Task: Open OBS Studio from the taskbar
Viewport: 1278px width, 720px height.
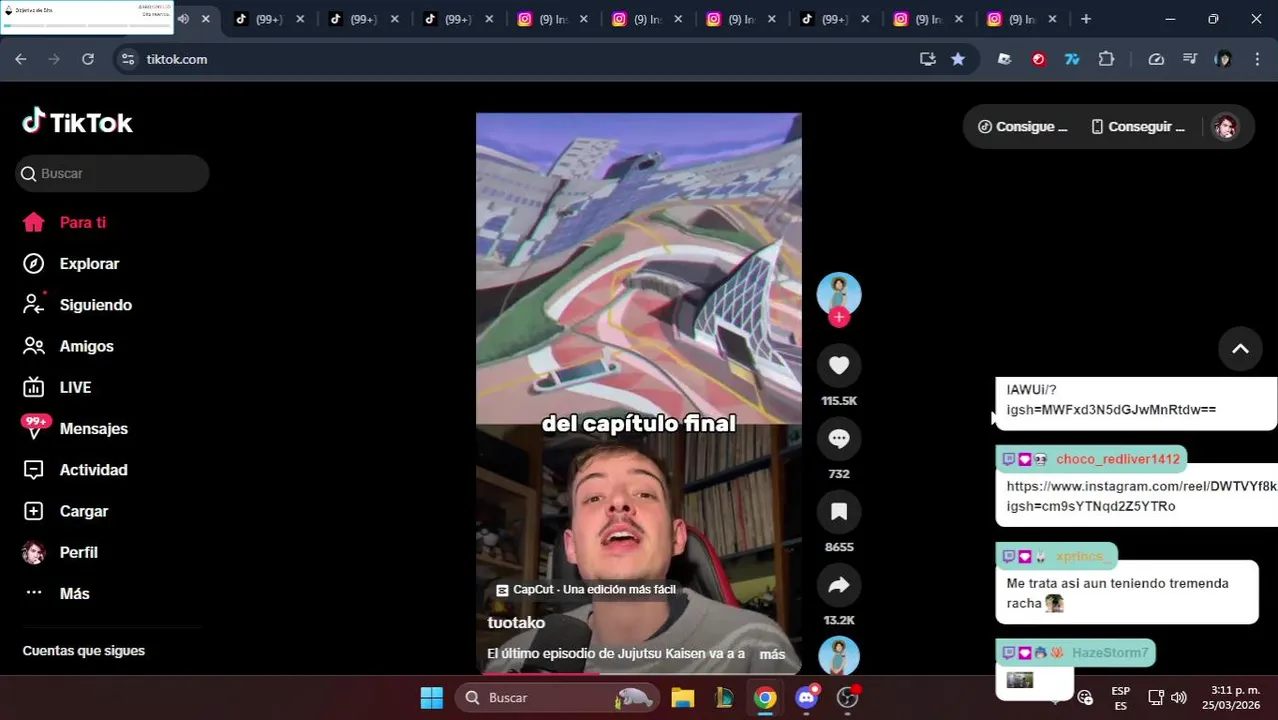Action: click(848, 698)
